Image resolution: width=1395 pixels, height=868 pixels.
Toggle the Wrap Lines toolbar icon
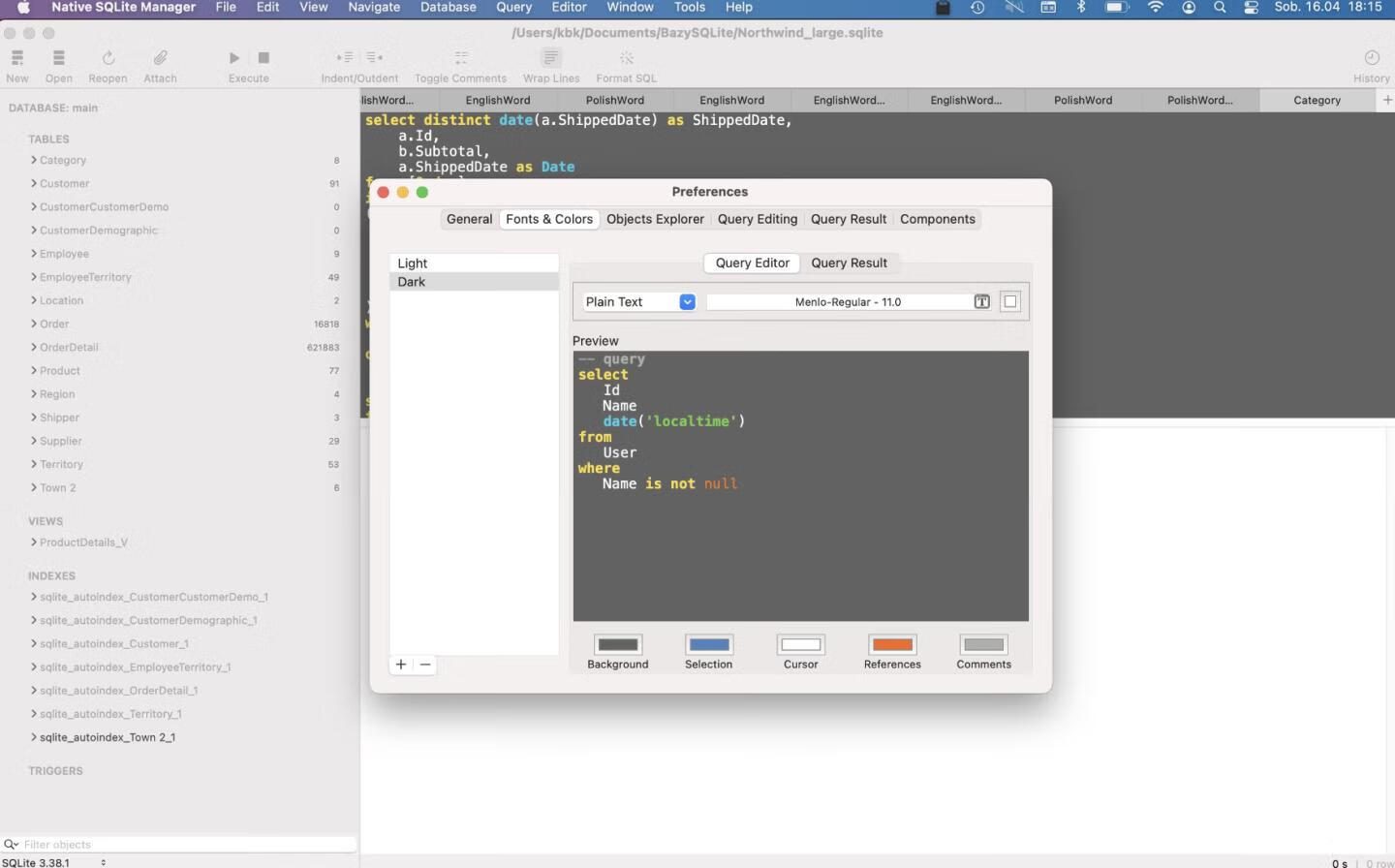click(550, 58)
